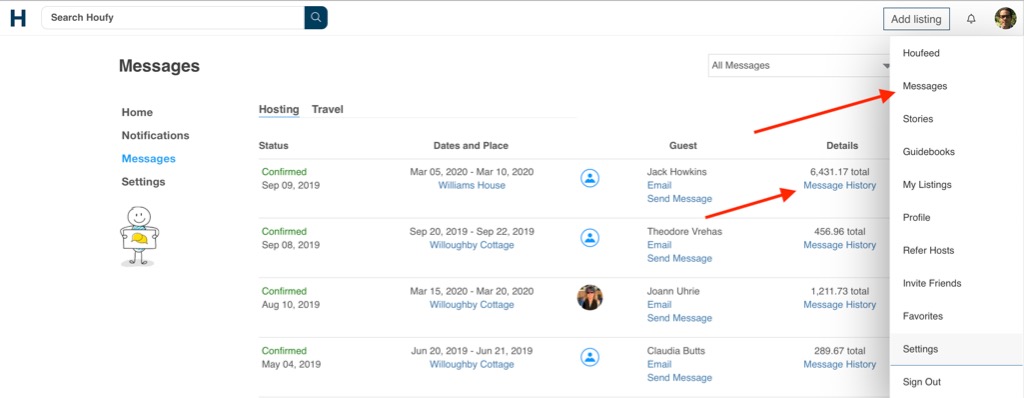The image size is (1024, 398).
Task: Click dates Jun 20, 2019 - Jun 21, 2019
Action: point(472,350)
